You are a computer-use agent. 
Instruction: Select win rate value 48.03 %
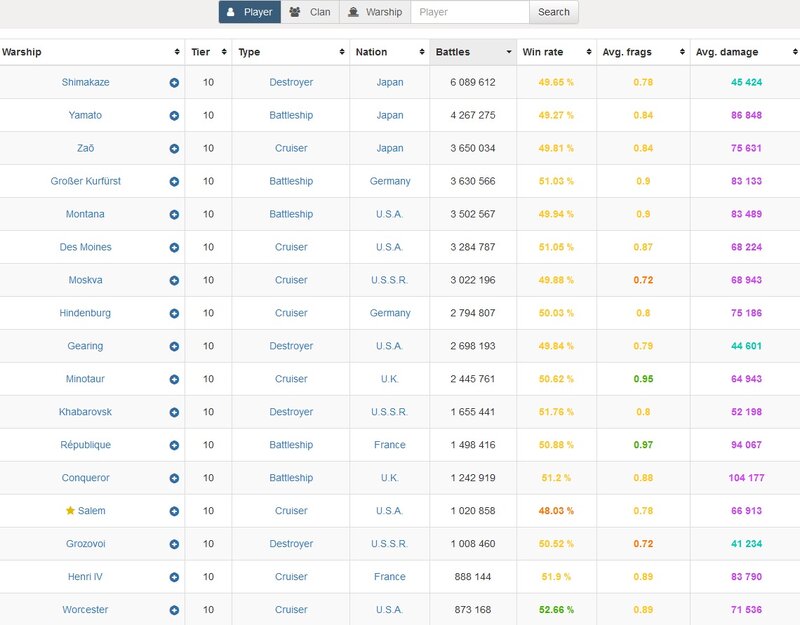(x=556, y=510)
